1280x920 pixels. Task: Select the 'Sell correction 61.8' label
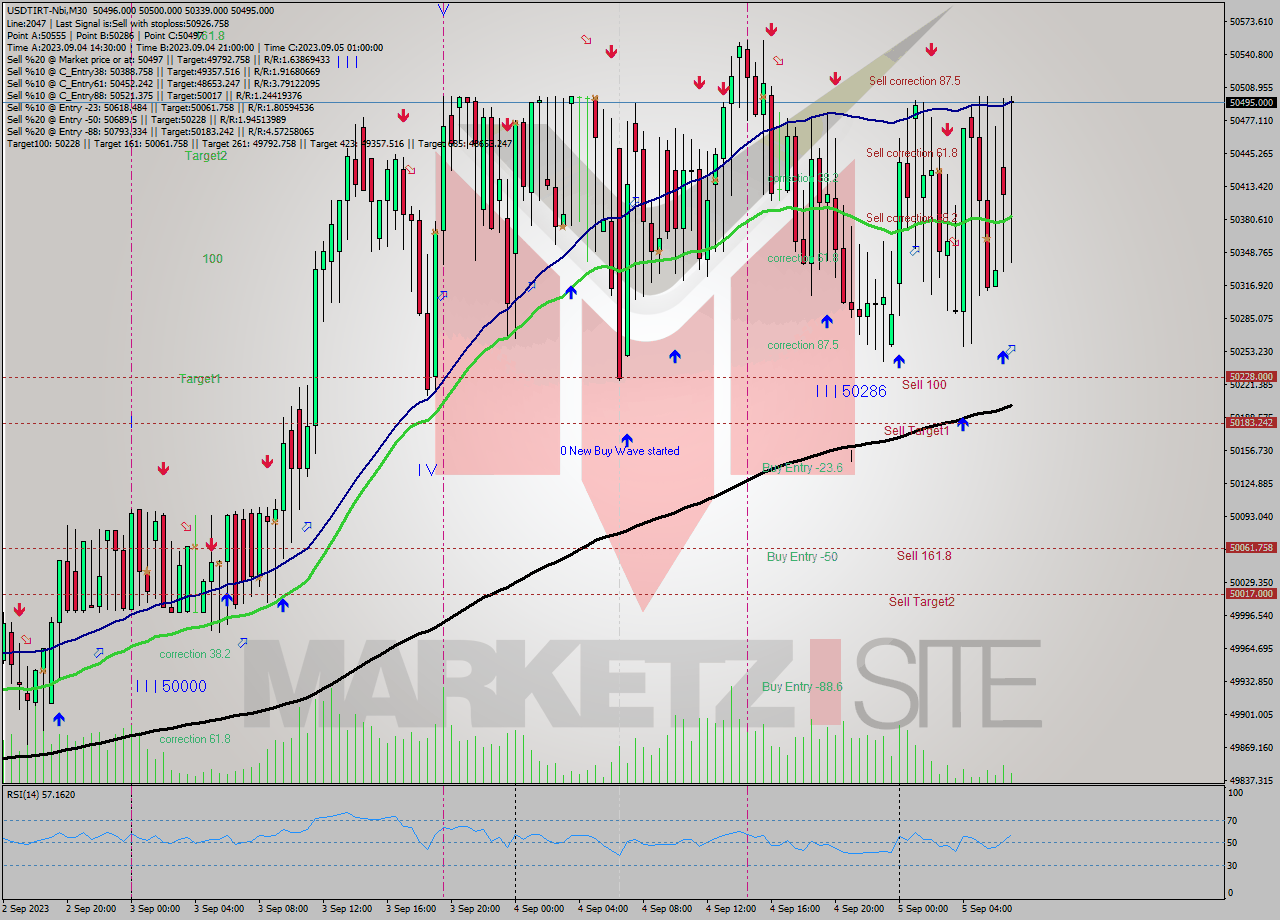(912, 153)
